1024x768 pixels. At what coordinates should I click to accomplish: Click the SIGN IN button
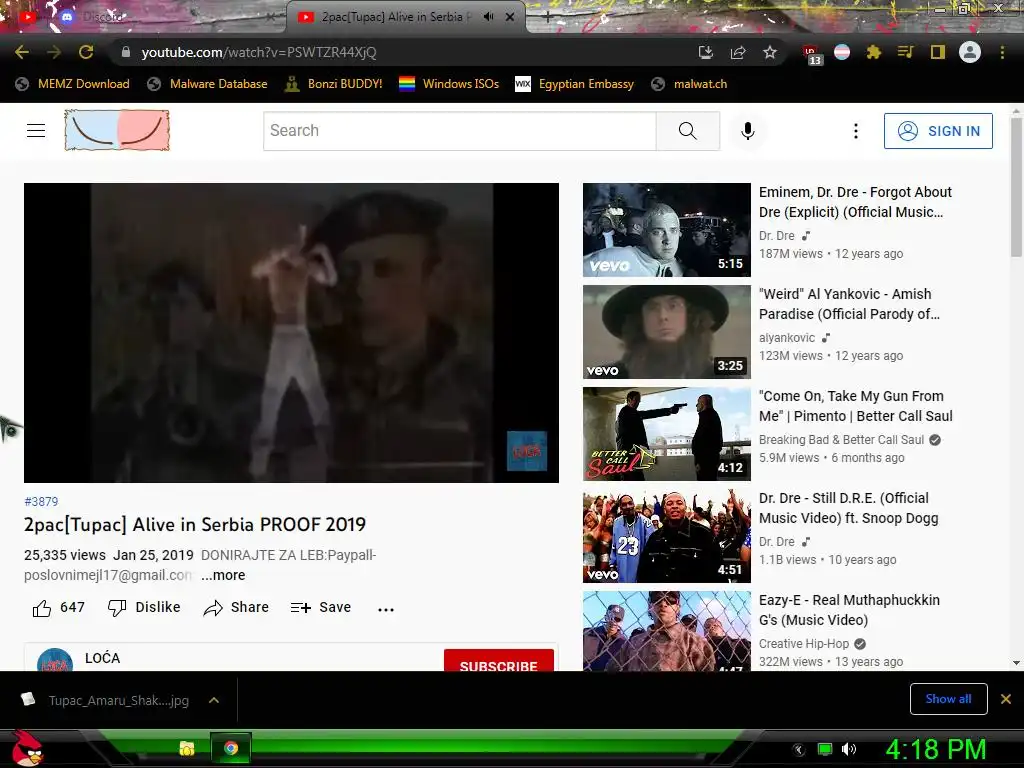[938, 131]
